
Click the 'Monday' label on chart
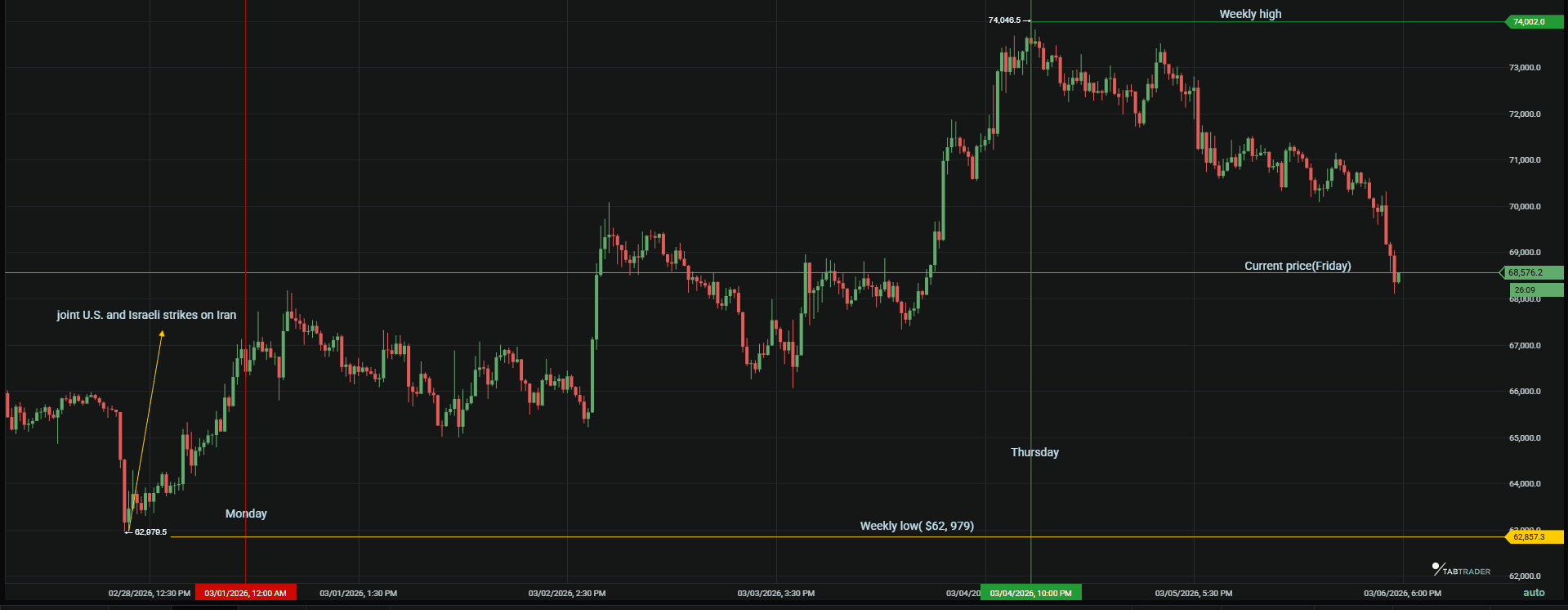(x=246, y=514)
